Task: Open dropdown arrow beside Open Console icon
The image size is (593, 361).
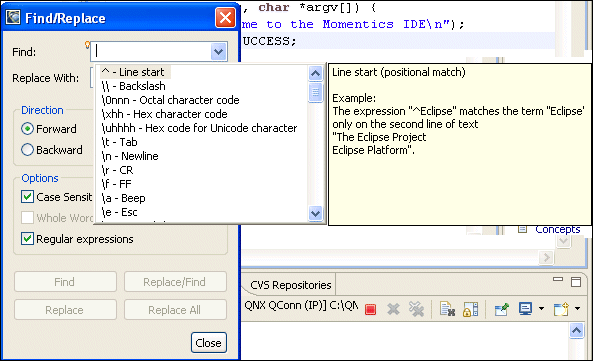Action: point(577,309)
